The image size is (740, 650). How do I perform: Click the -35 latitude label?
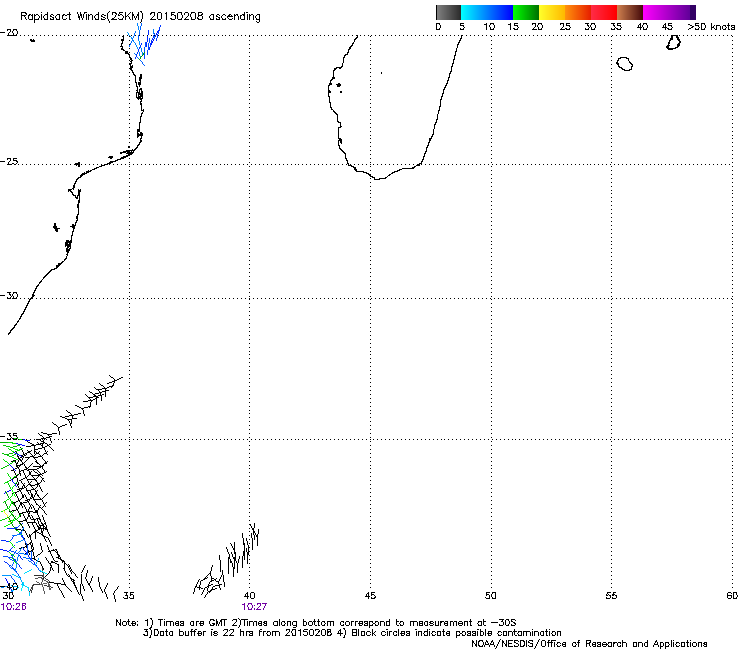[x=9, y=436]
